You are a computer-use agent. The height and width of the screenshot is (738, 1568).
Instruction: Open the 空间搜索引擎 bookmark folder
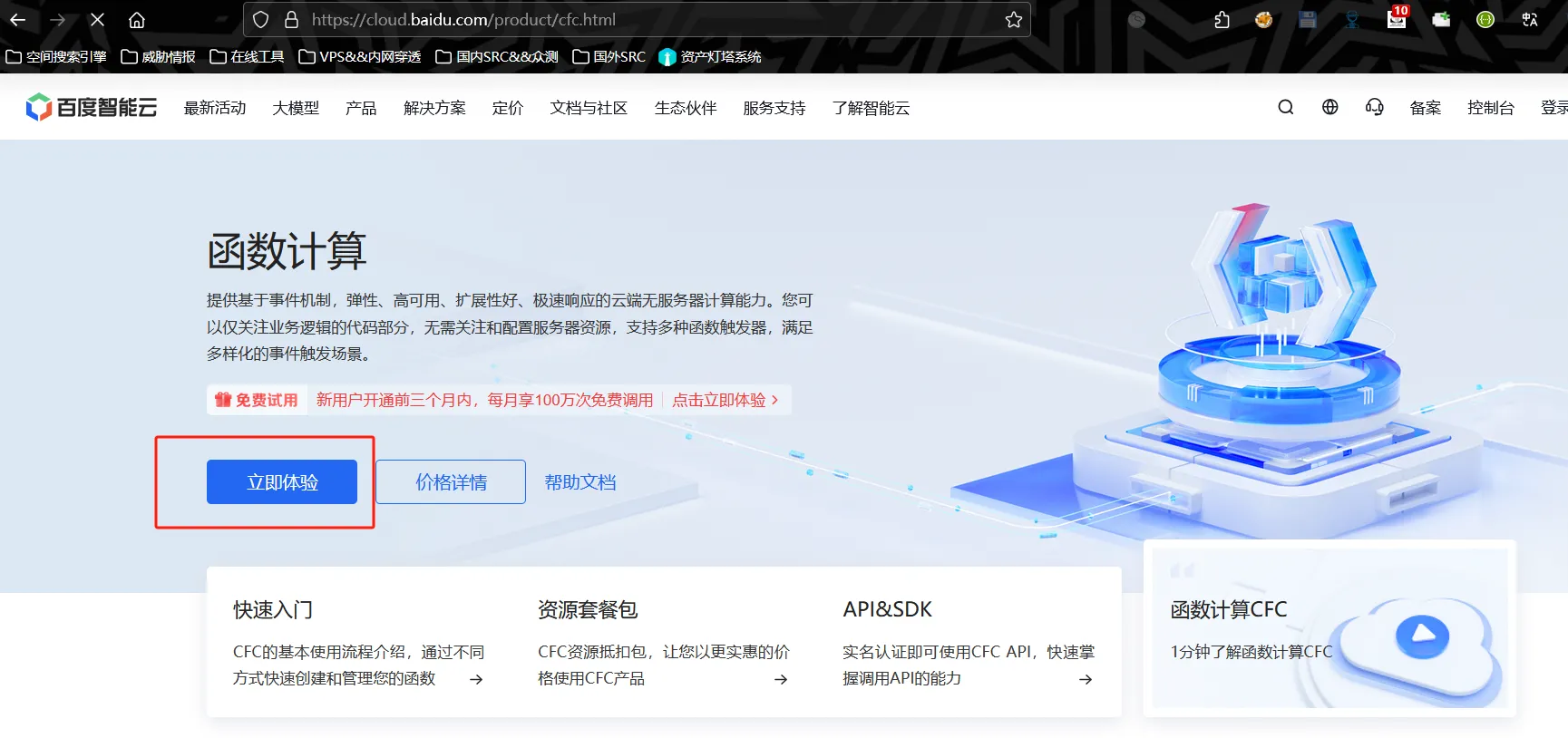tap(56, 57)
